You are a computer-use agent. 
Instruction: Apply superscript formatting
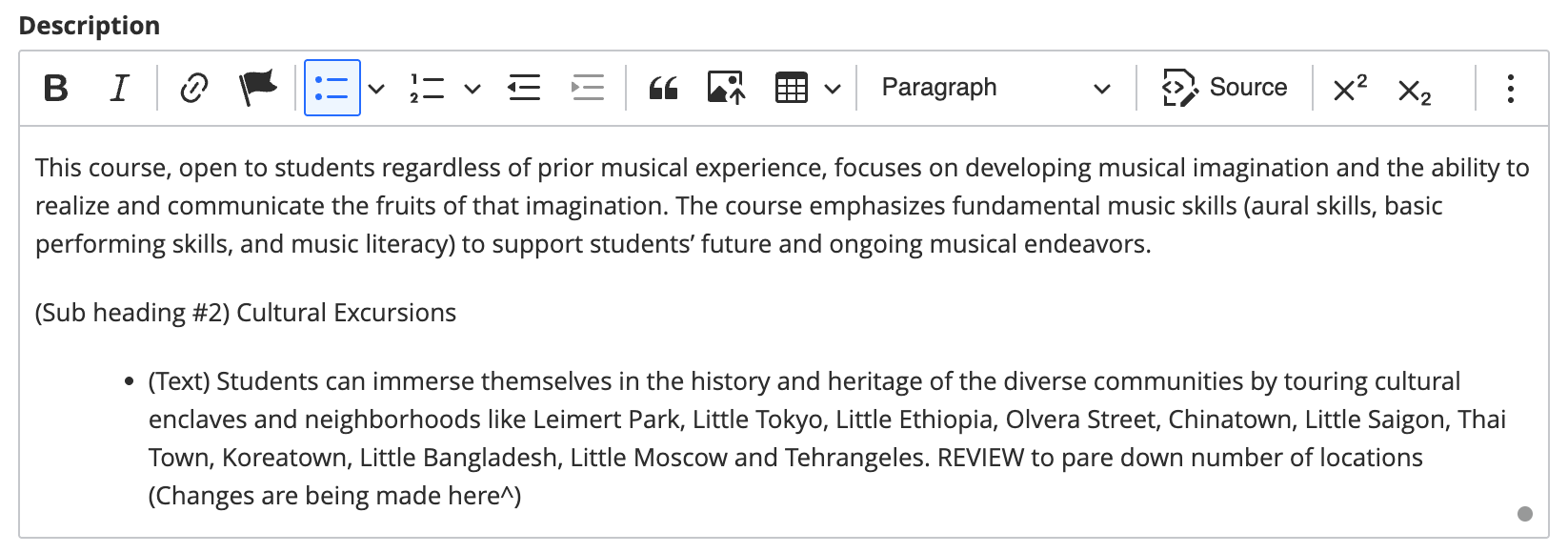1350,89
